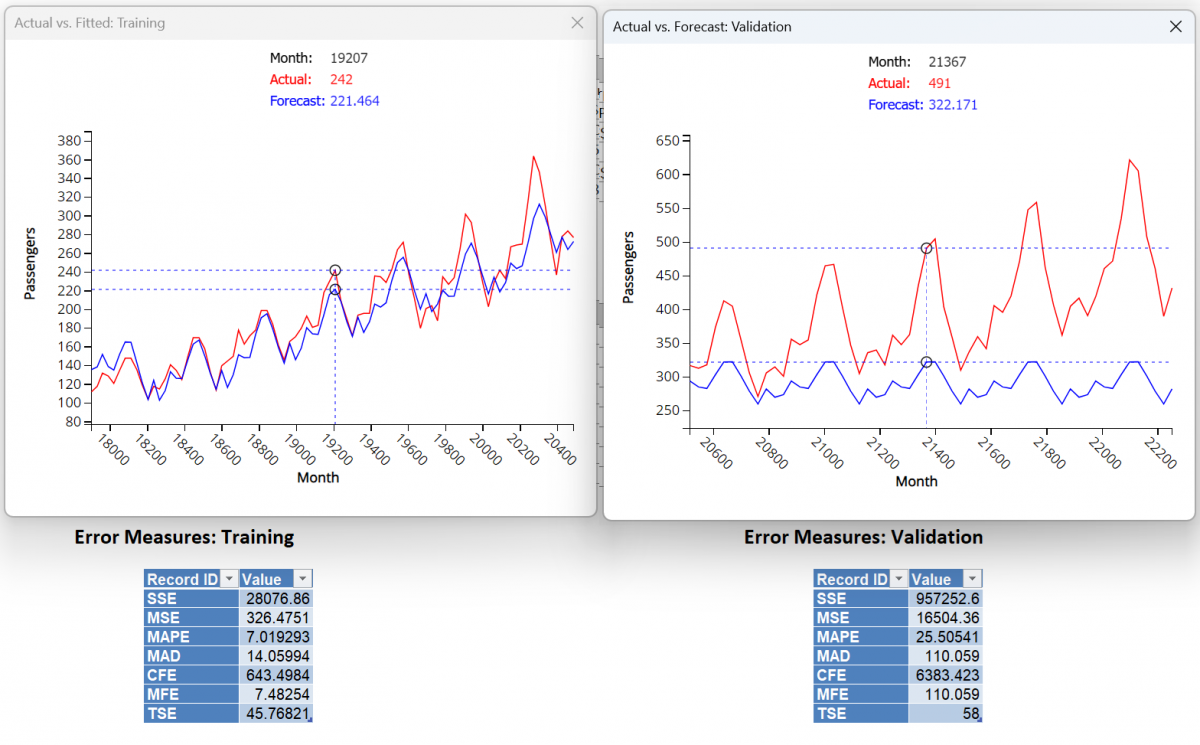Open the Value filter dropdown in Training table
Image resolution: width=1200 pixels, height=745 pixels.
pos(303,578)
